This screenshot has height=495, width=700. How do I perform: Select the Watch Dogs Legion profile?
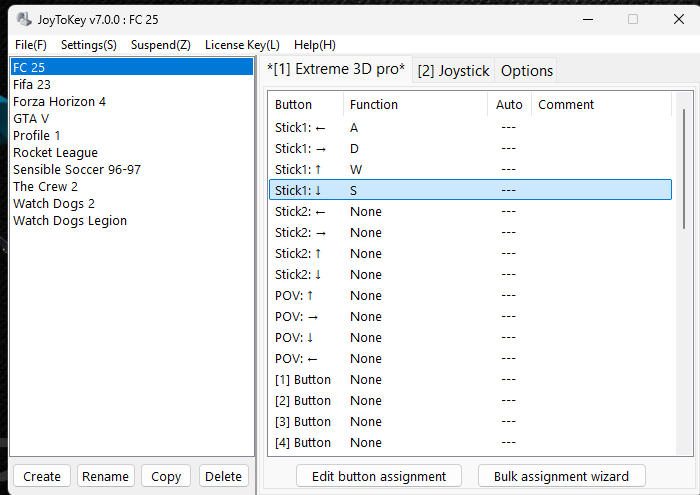point(132,220)
